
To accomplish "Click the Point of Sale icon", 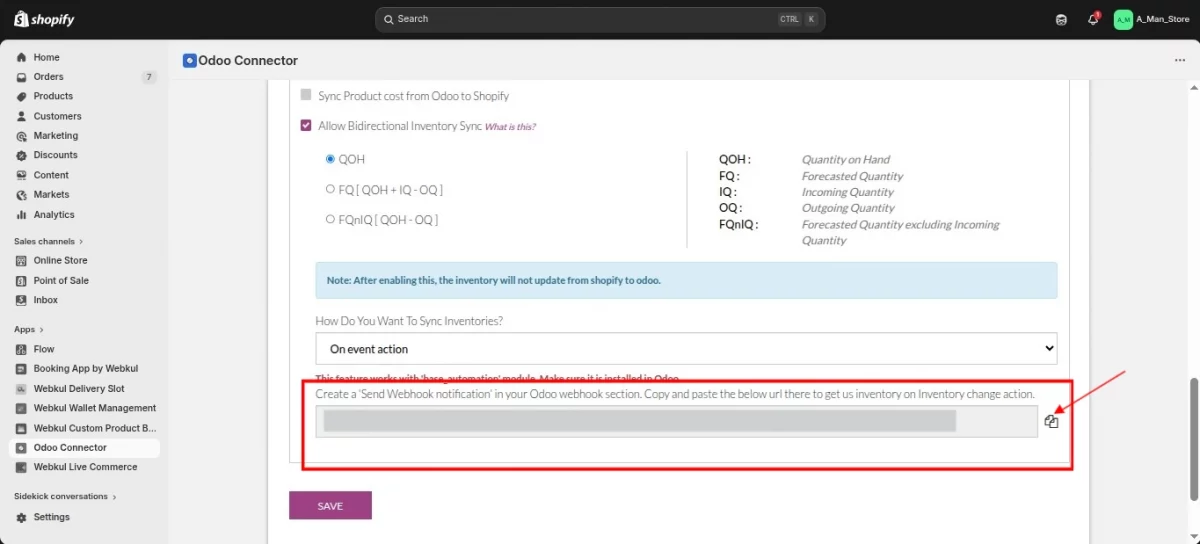I will tap(22, 280).
